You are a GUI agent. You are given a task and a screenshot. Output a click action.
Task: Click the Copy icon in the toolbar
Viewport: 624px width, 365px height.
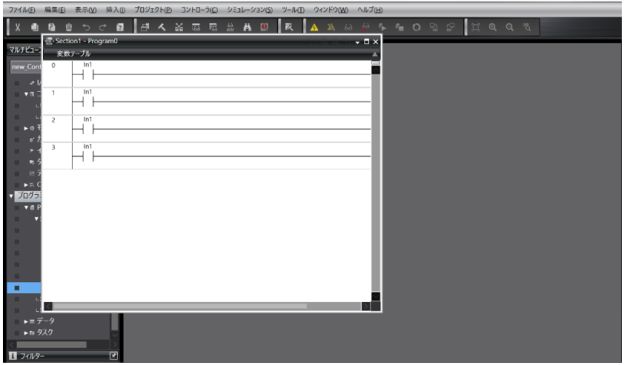click(x=35, y=27)
